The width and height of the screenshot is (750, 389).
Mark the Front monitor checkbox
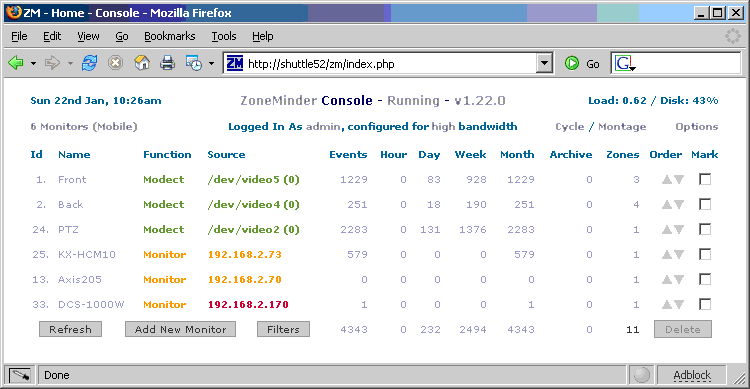coord(705,179)
